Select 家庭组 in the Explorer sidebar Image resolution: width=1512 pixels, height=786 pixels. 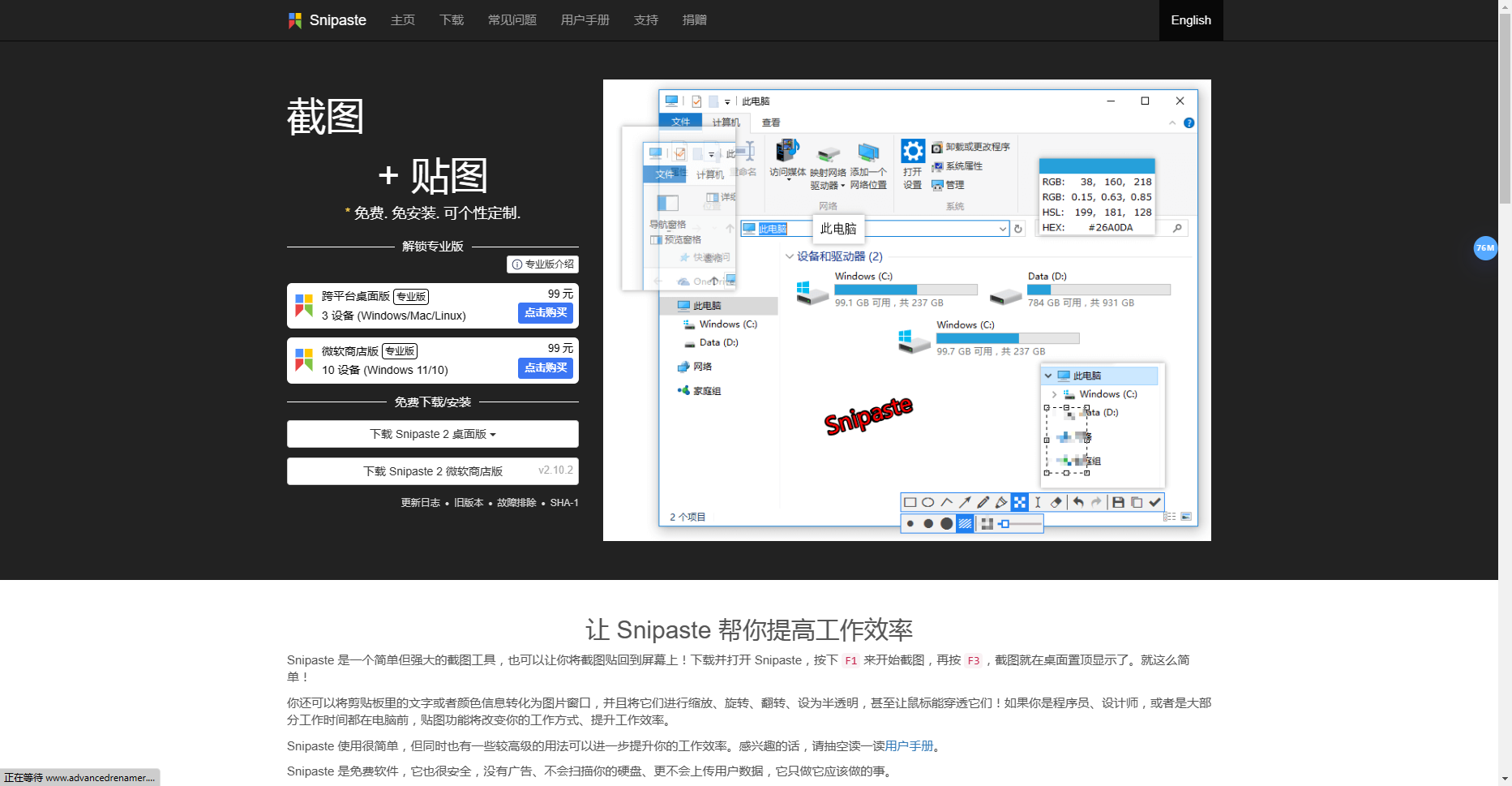click(700, 391)
